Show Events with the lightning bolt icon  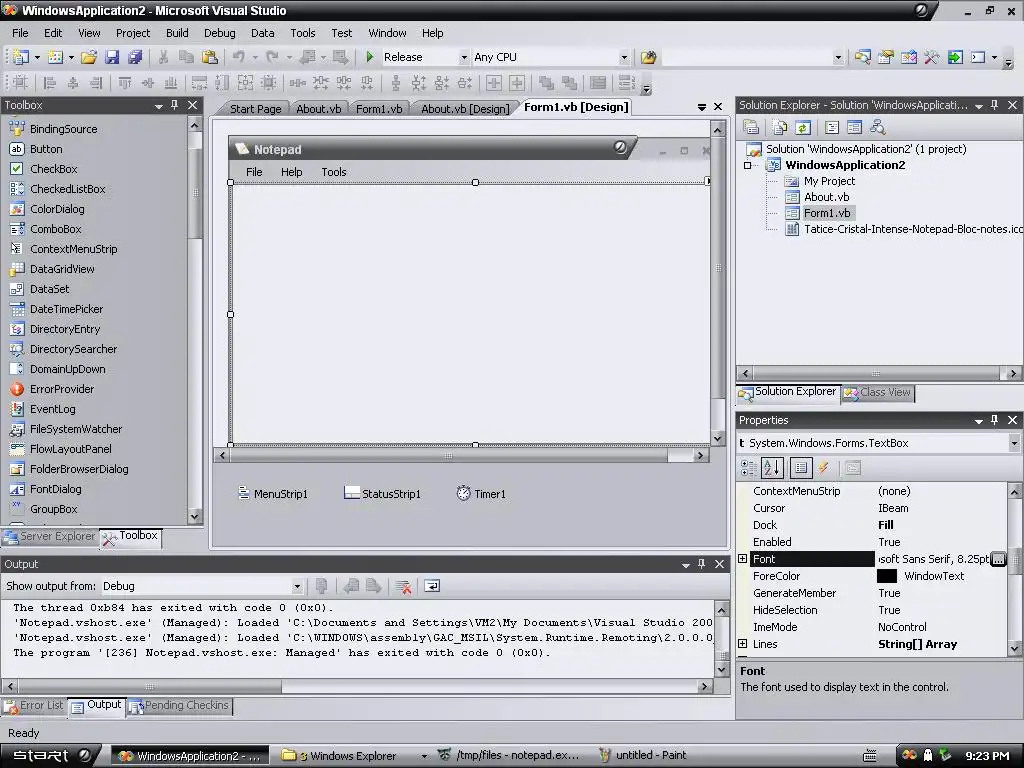824,468
